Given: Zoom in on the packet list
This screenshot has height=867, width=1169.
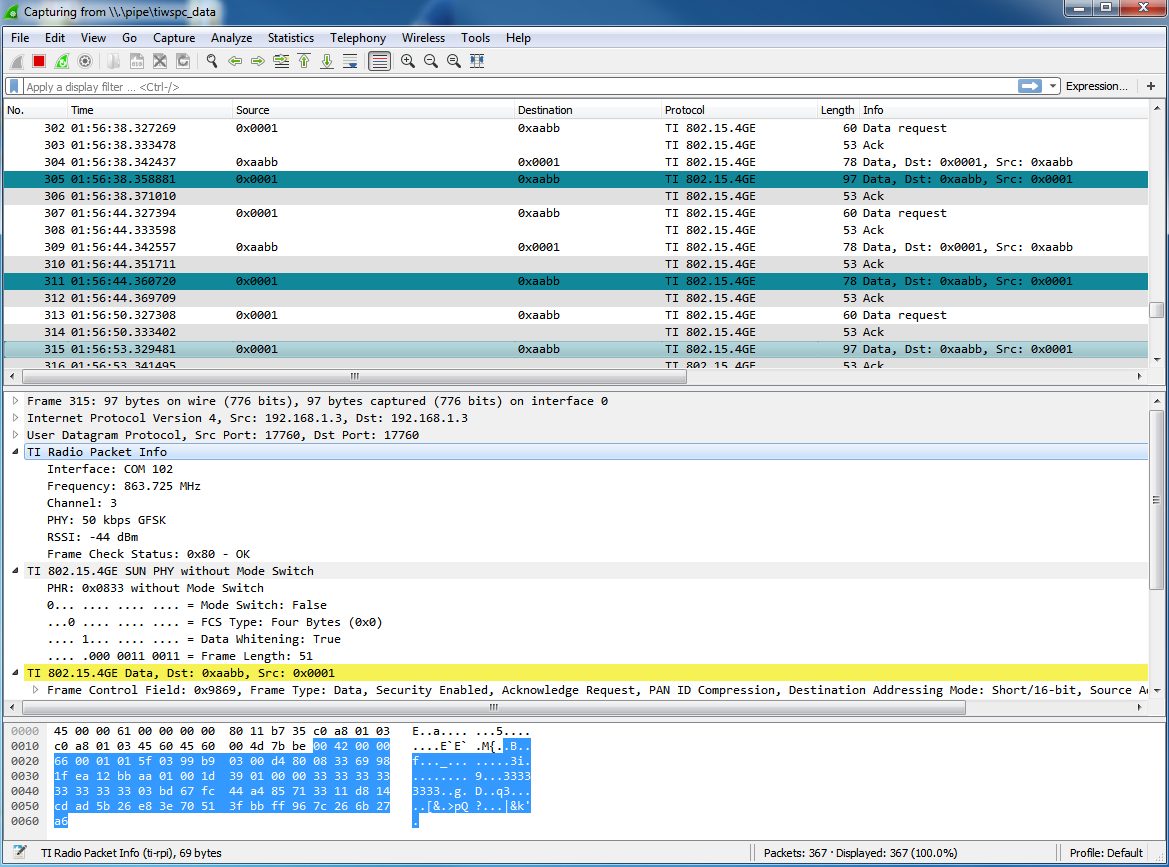Looking at the screenshot, I should coord(407,61).
